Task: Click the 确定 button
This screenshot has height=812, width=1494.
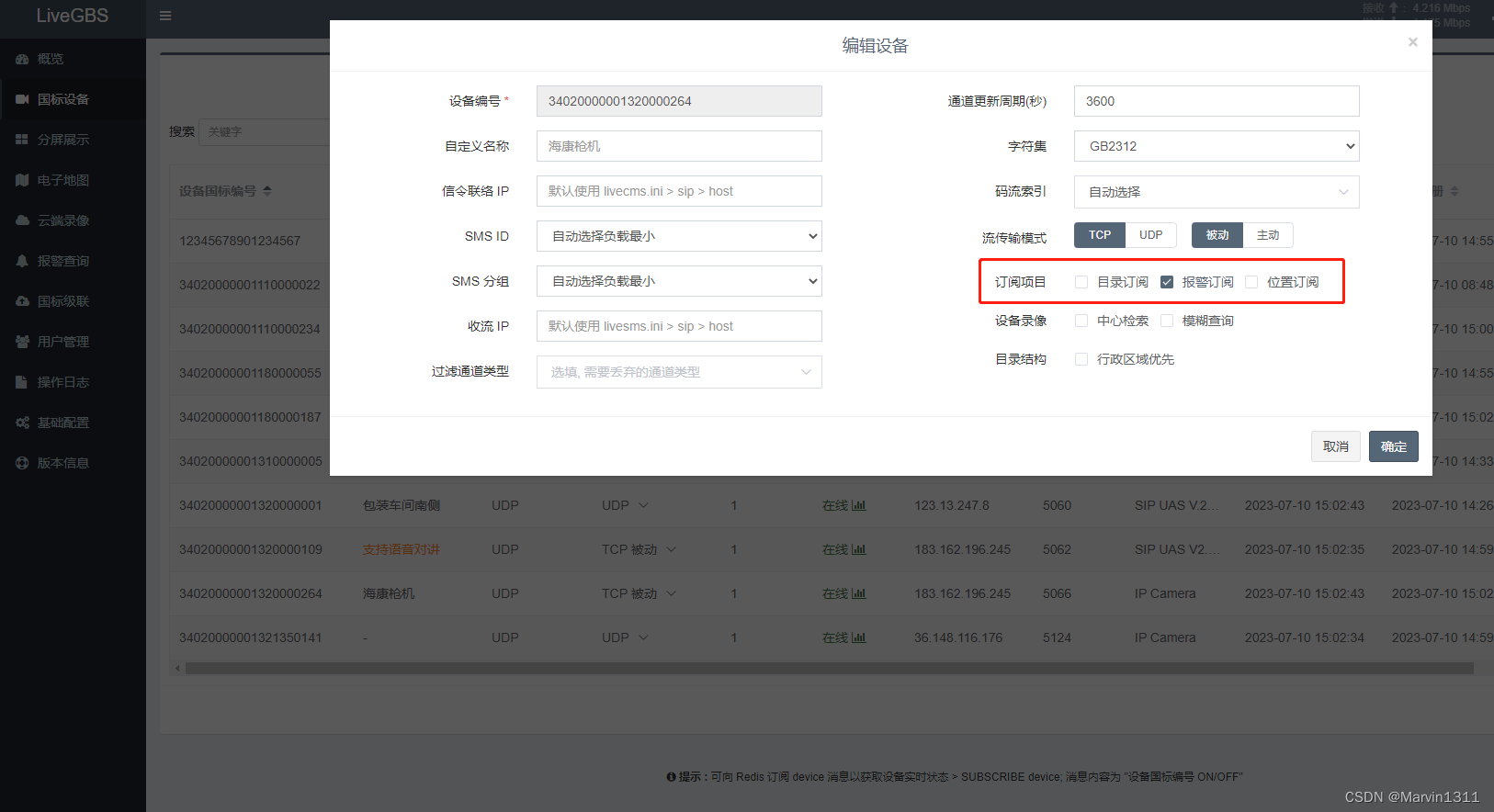Action: pos(1394,446)
